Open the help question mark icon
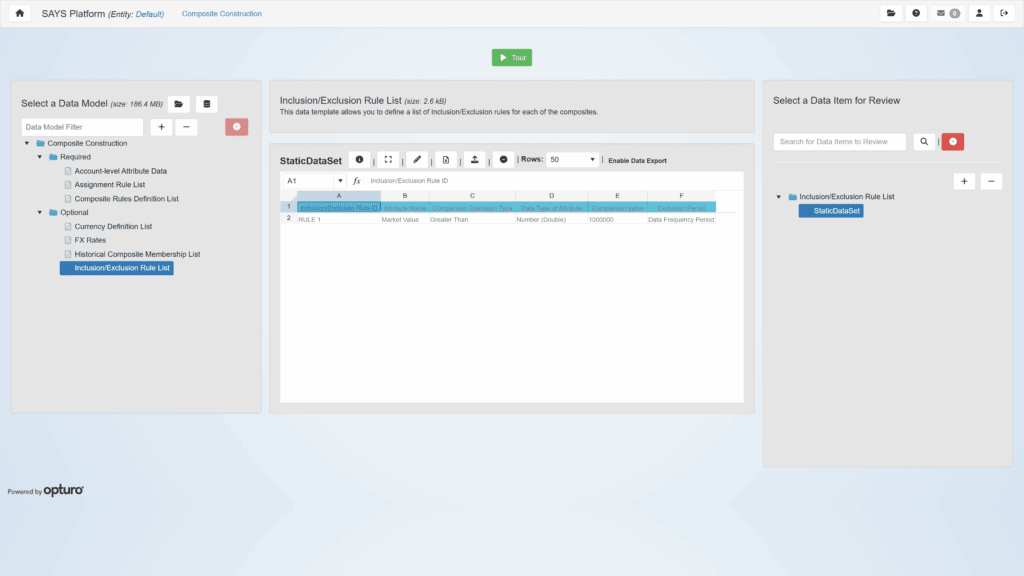The width and height of the screenshot is (1024, 576). click(916, 14)
